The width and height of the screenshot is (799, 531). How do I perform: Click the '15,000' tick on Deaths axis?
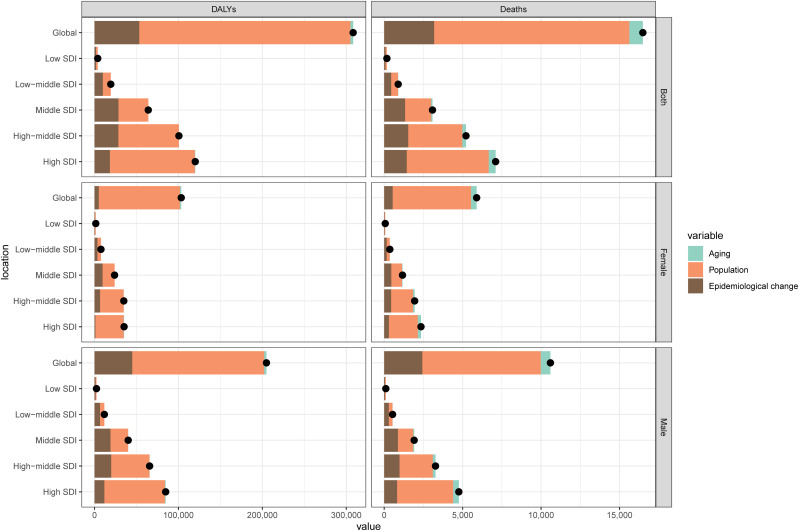pyautogui.click(x=619, y=515)
